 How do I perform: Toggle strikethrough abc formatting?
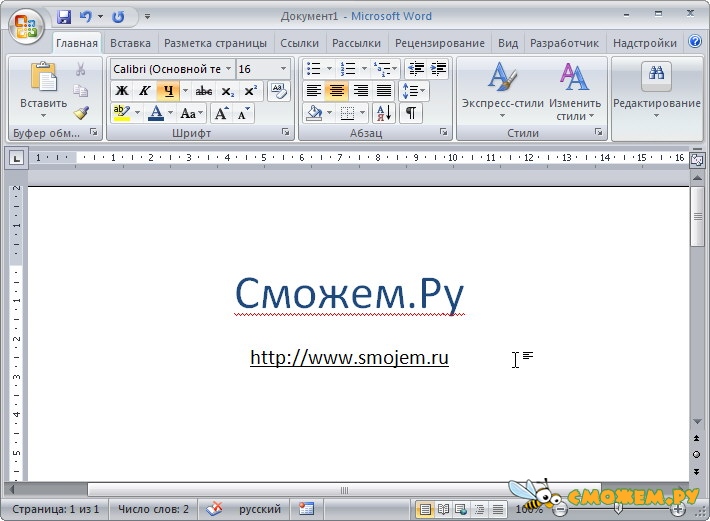204,91
